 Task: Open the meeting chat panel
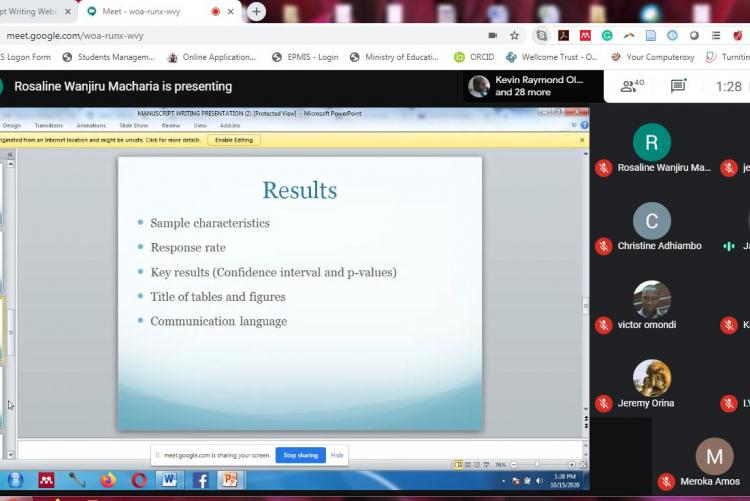(x=678, y=86)
